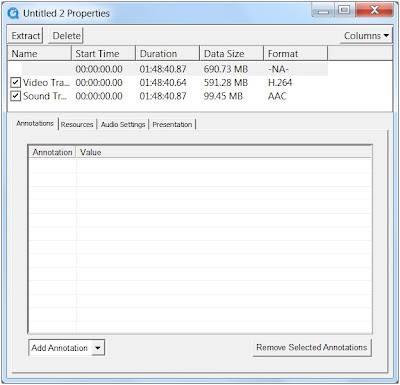Screen dimensions: 400x385
Task: Switch to the Presentation tab
Action: coord(172,124)
